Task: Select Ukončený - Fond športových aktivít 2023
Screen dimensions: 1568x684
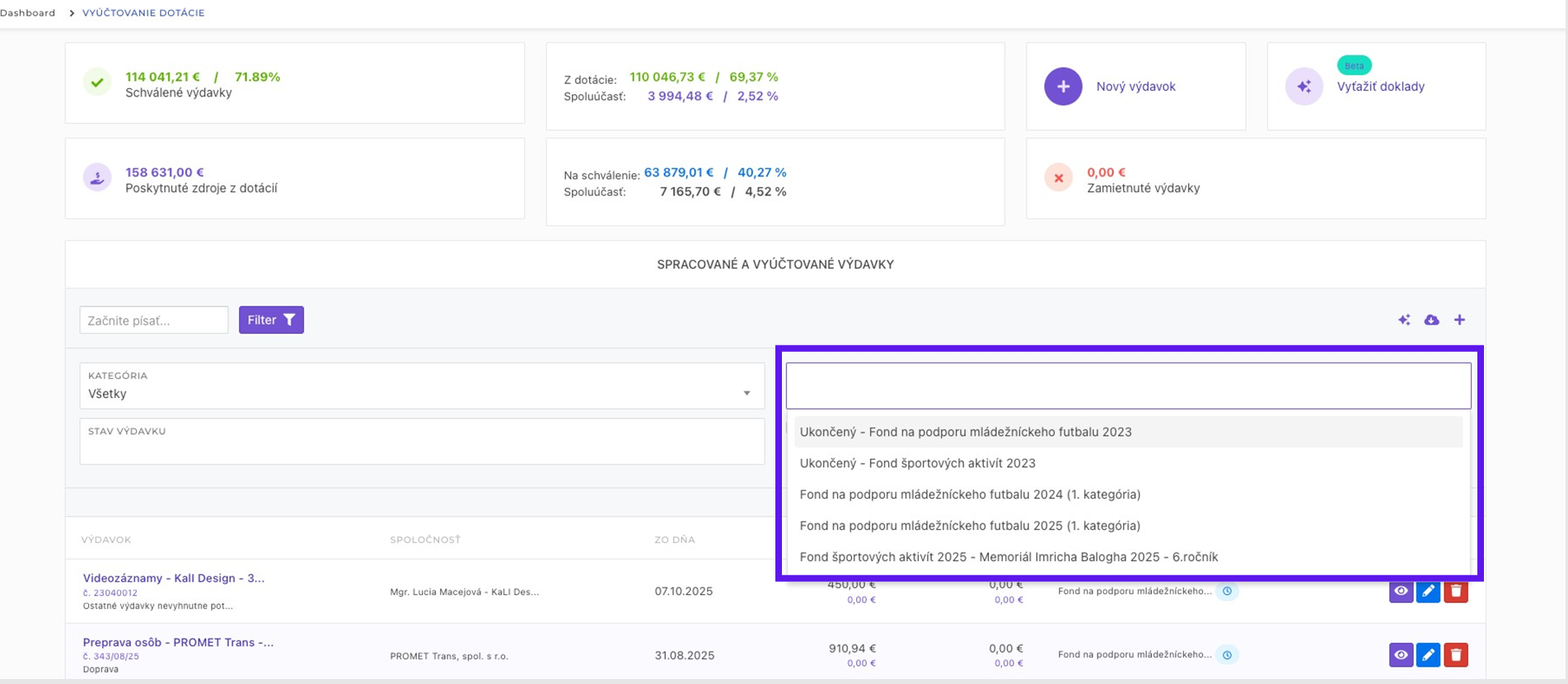Action: (917, 463)
